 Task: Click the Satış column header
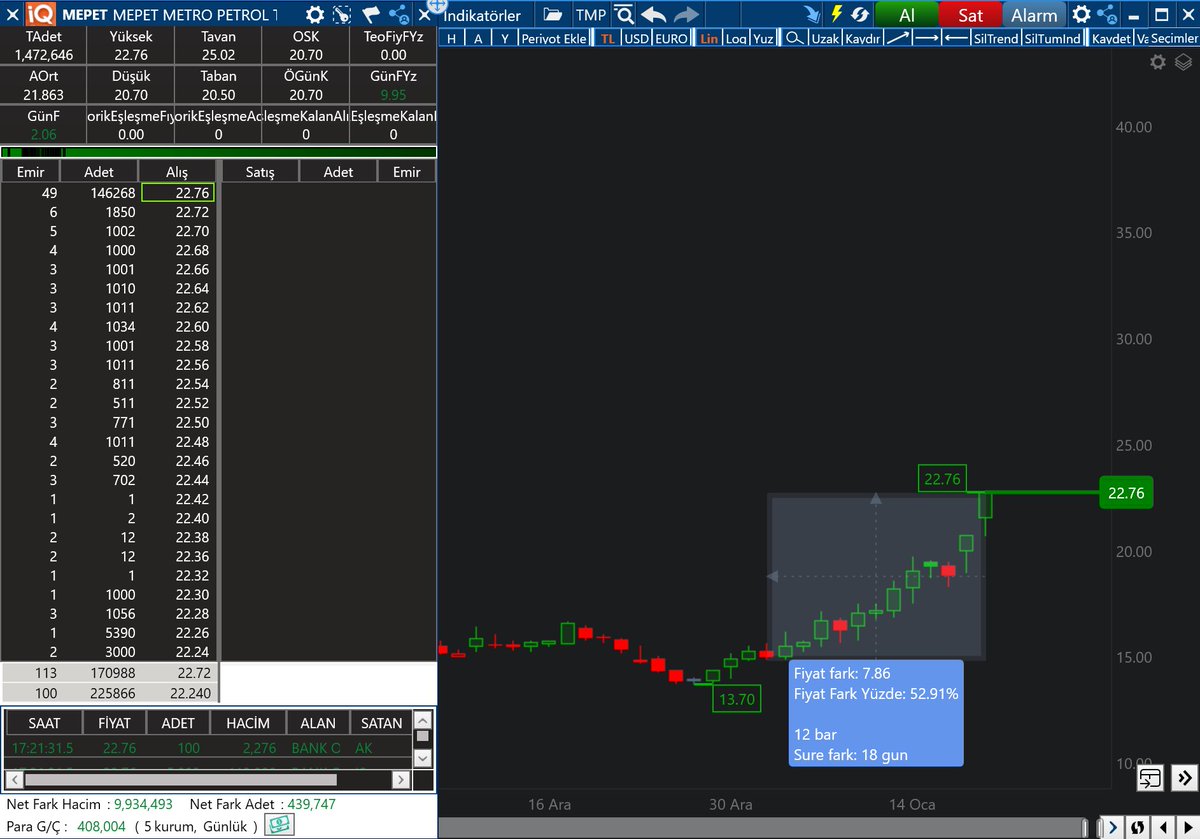(260, 172)
